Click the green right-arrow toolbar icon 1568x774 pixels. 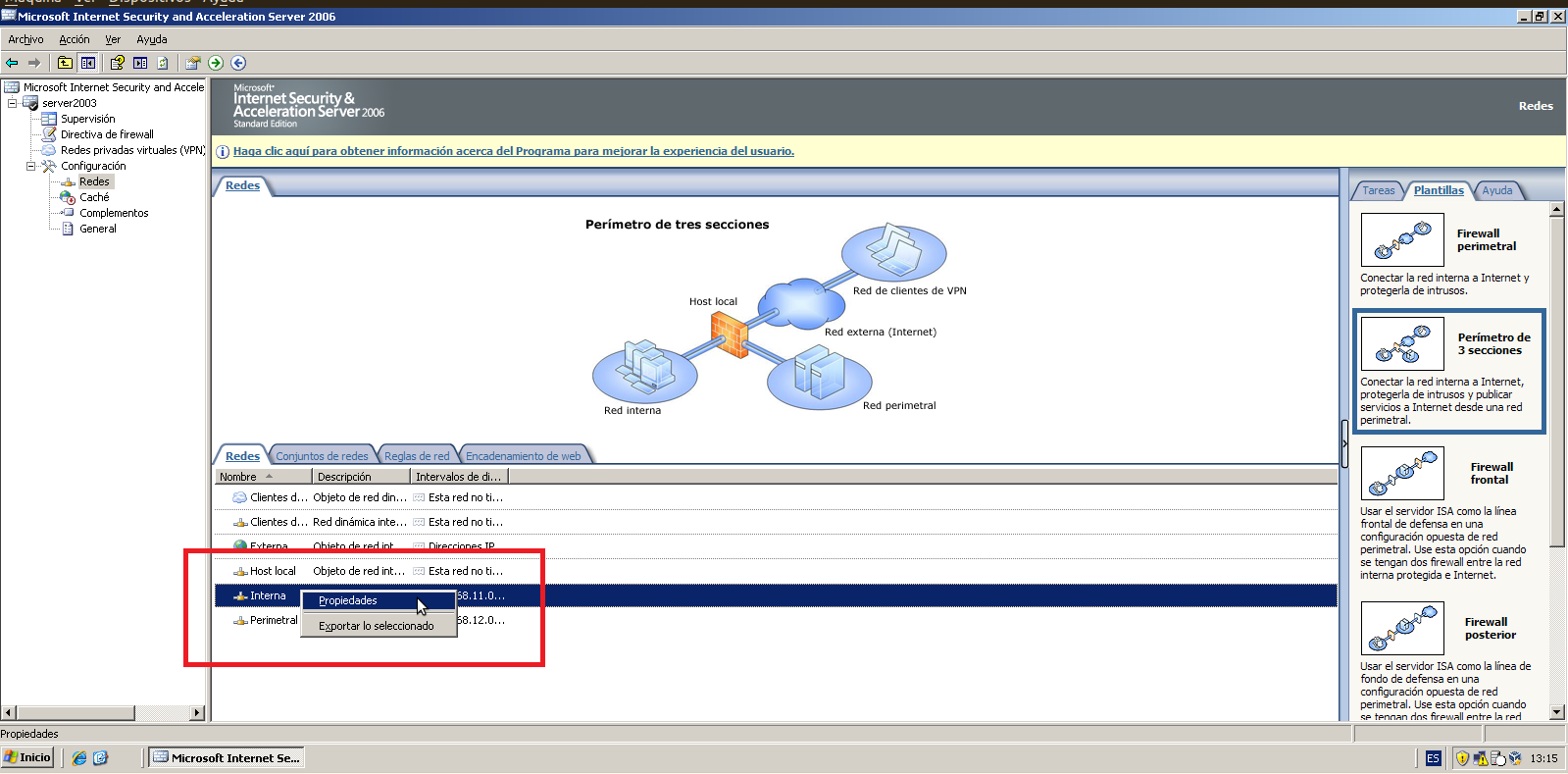[x=216, y=63]
